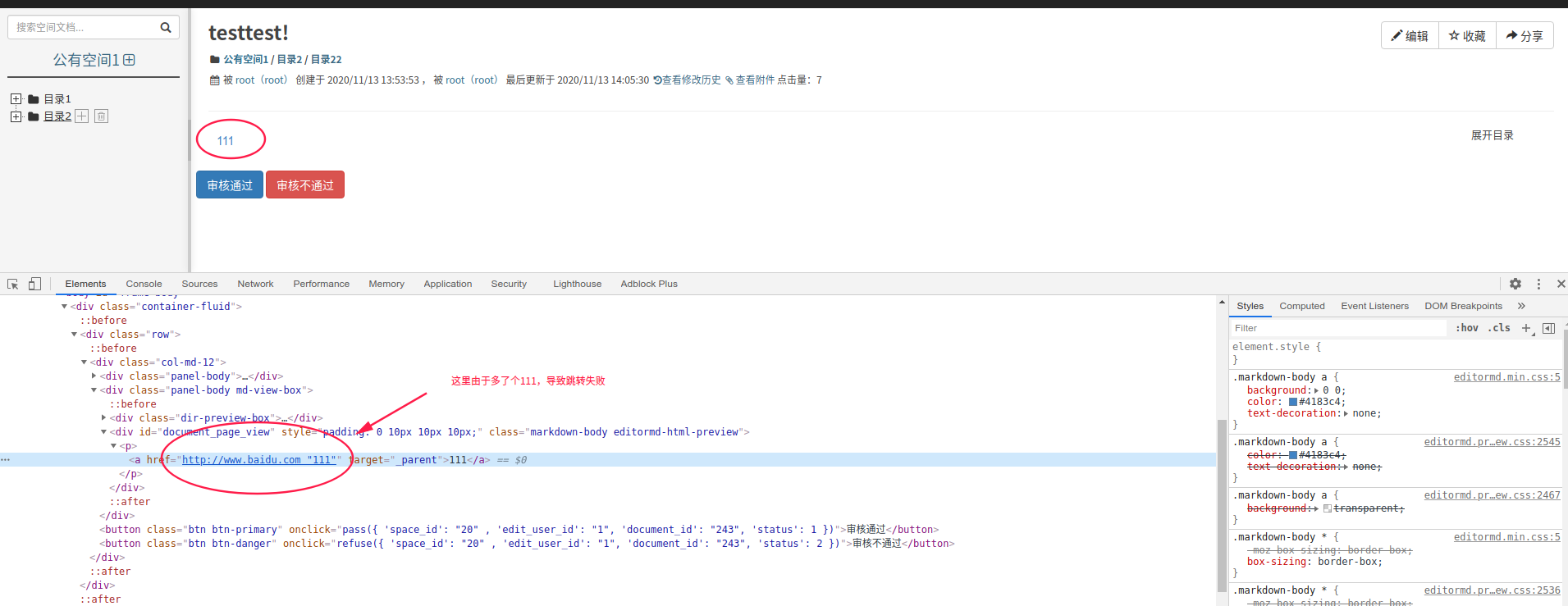Switch to the Computed pane tab
The height and width of the screenshot is (606, 1568).
click(1302, 306)
